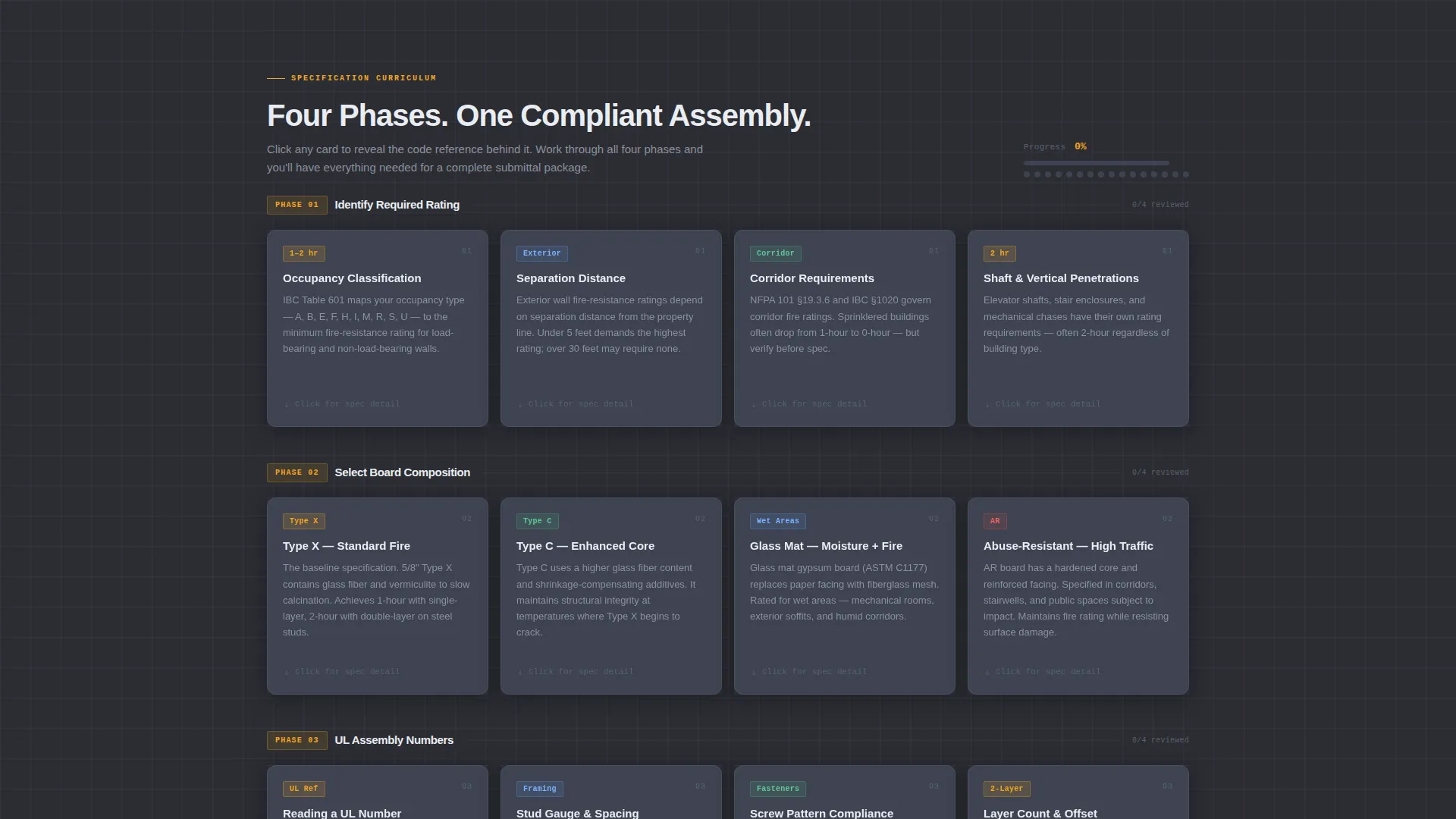The width and height of the screenshot is (1456, 819).
Task: Open the Occupancy Classification card
Action: (x=377, y=328)
